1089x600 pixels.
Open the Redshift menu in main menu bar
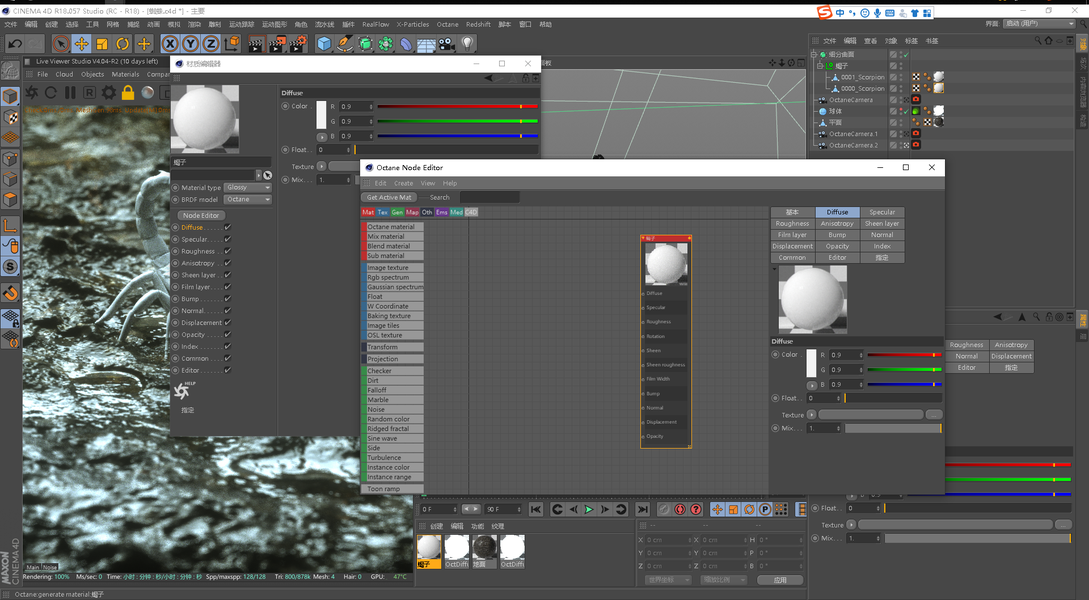click(x=478, y=24)
